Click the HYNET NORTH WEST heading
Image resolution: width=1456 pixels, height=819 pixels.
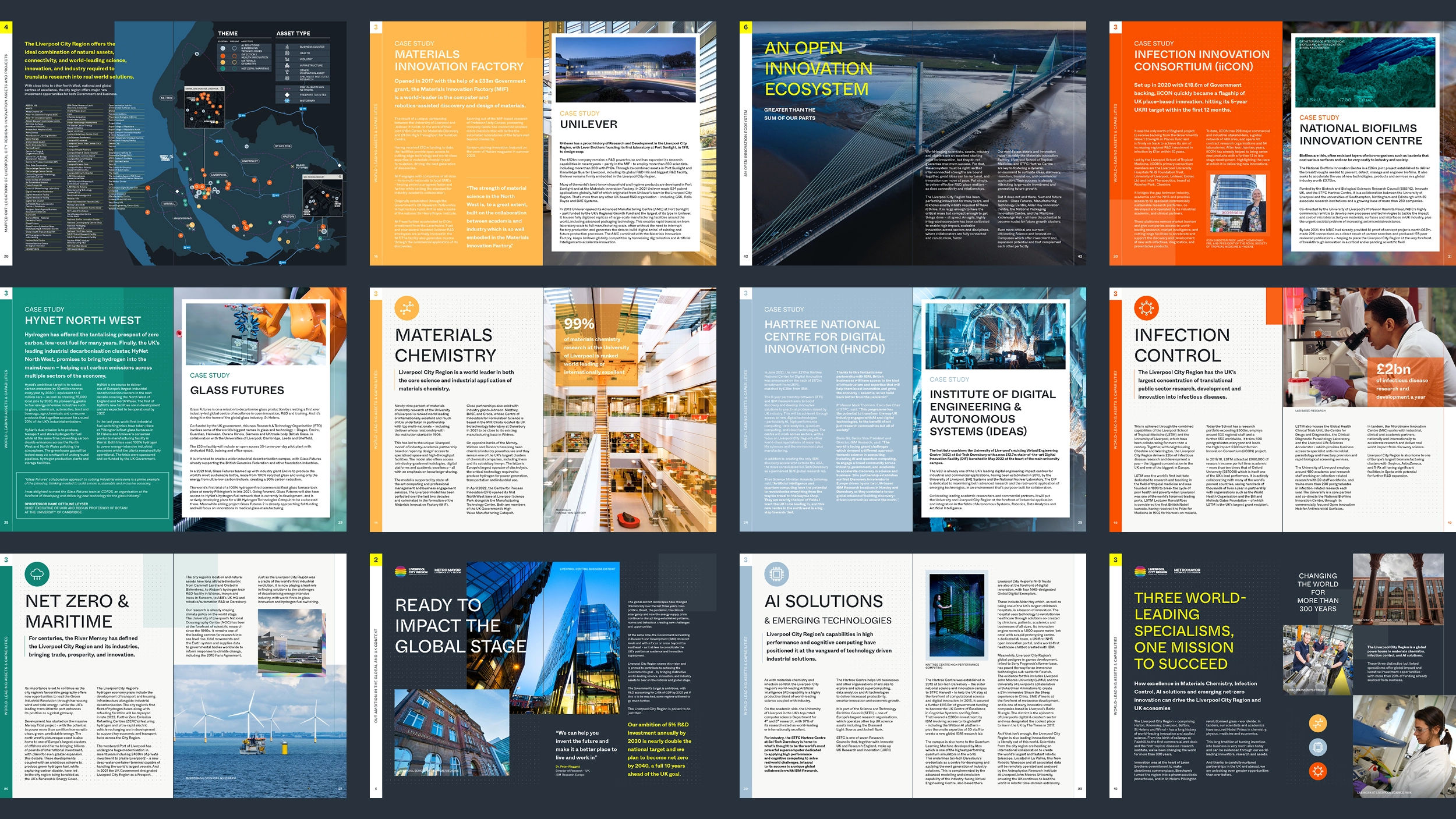tap(83, 320)
